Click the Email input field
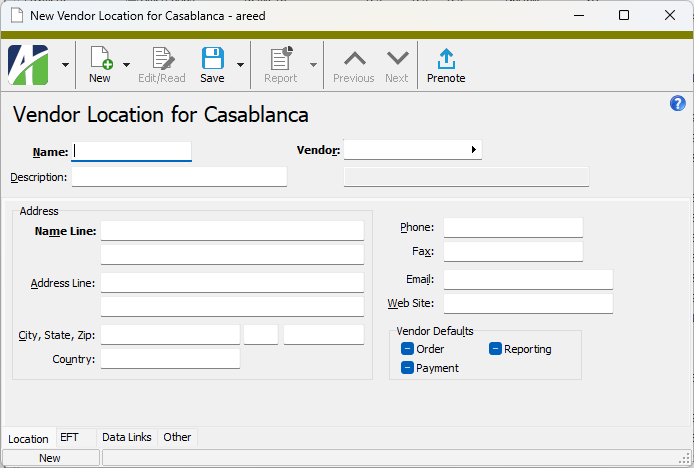 pyautogui.click(x=527, y=279)
